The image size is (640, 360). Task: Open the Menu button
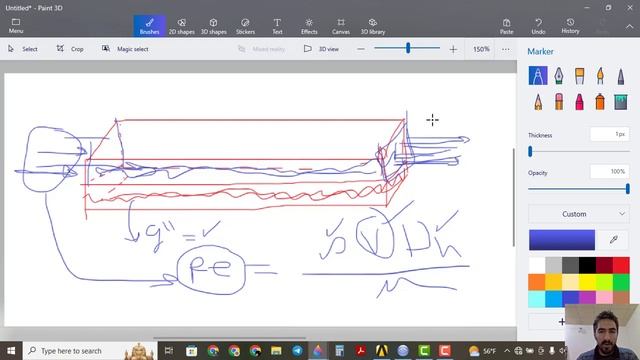16,26
